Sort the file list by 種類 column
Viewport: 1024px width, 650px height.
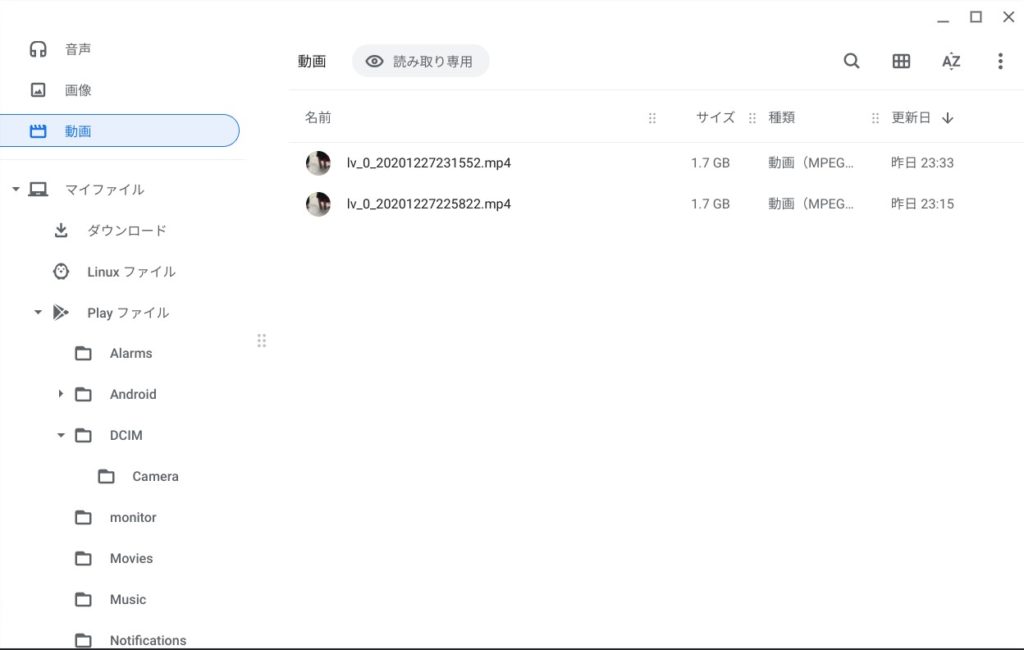point(782,118)
